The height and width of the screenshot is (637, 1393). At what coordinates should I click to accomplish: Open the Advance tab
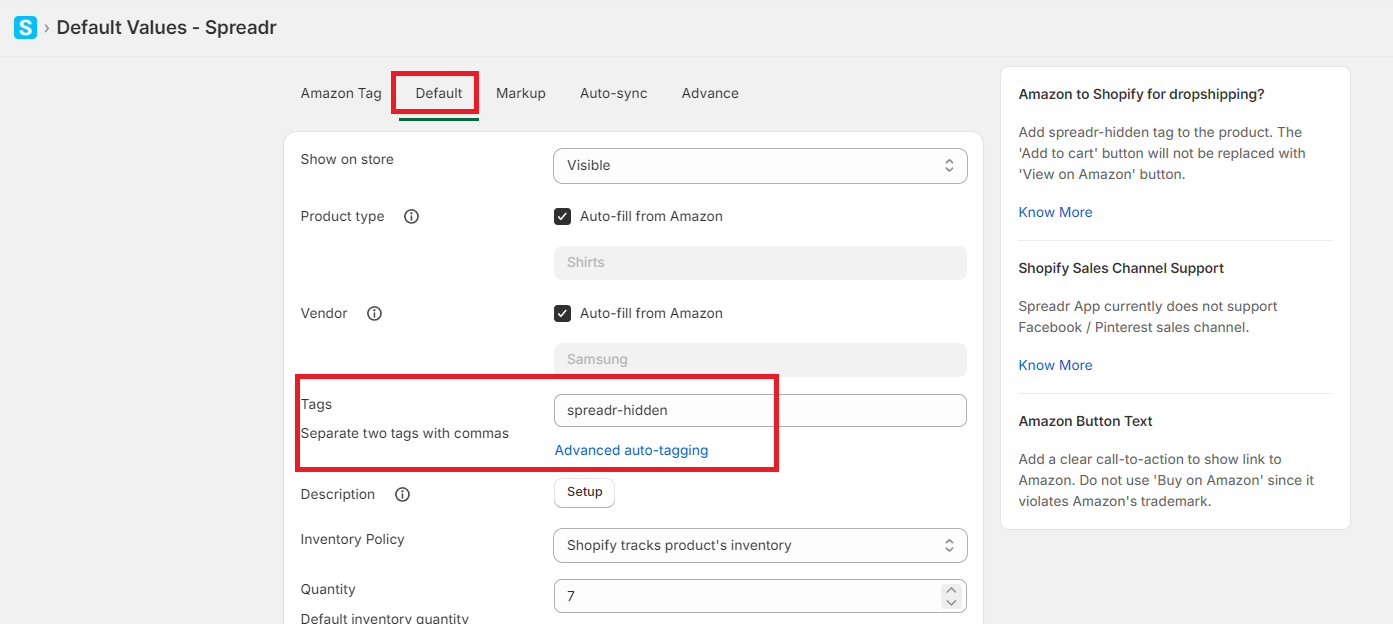coord(710,93)
